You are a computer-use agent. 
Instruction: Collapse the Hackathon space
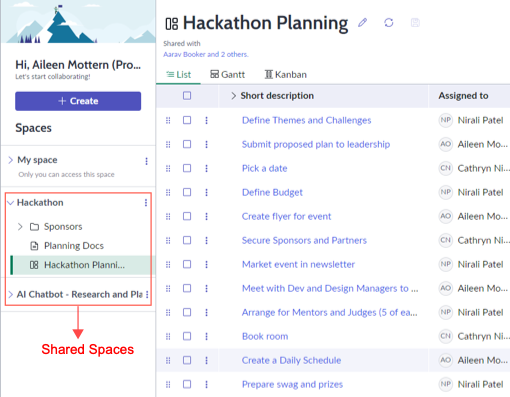[x=11, y=203]
